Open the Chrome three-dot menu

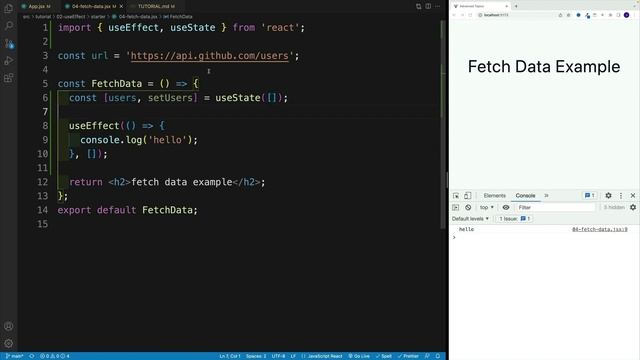pyautogui.click(x=635, y=15)
